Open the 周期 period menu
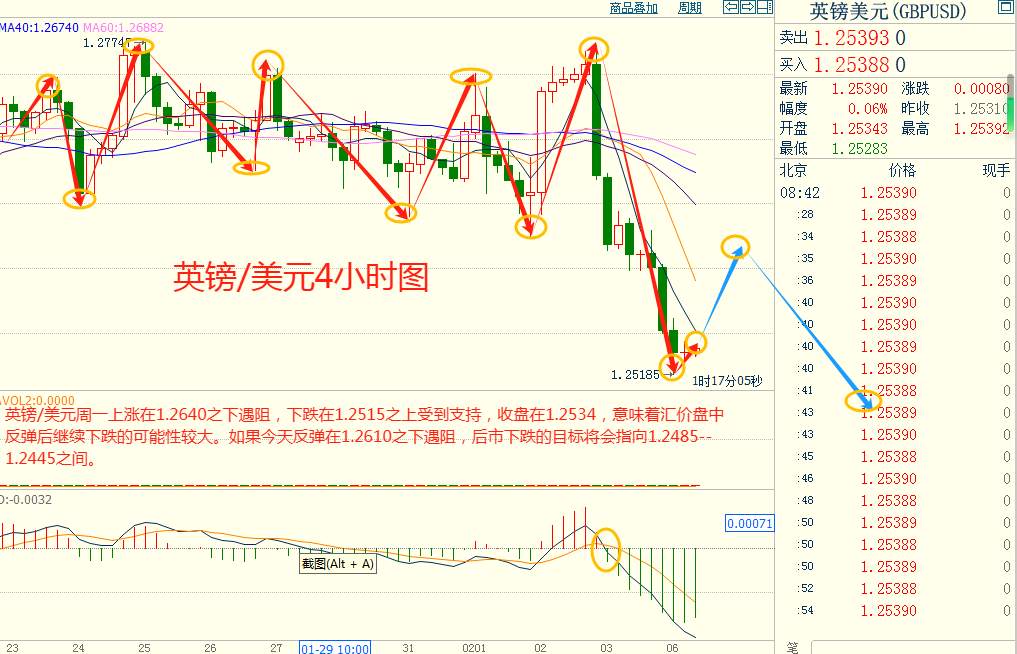The height and width of the screenshot is (654, 1017). click(x=689, y=8)
